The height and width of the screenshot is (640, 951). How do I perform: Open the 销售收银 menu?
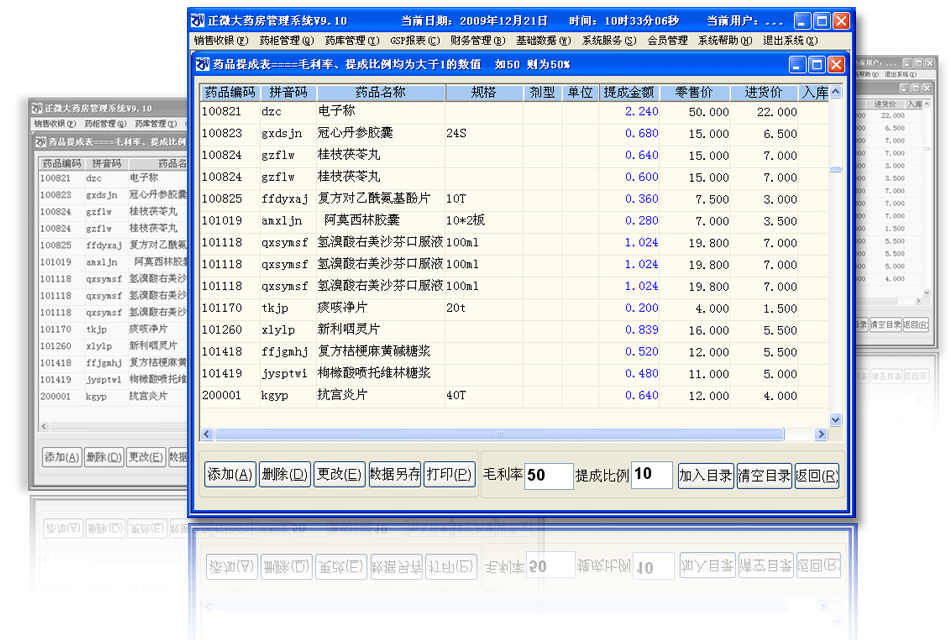(x=220, y=41)
